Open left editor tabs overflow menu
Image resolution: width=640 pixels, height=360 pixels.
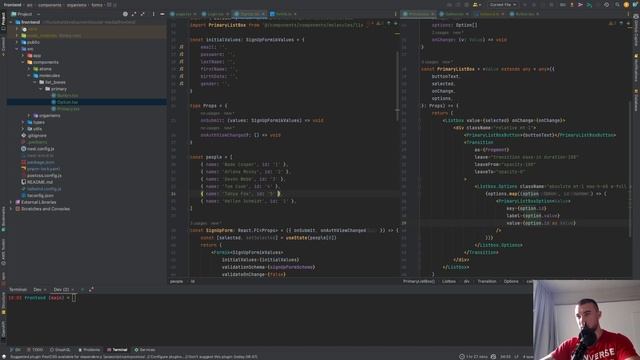[x=395, y=14]
